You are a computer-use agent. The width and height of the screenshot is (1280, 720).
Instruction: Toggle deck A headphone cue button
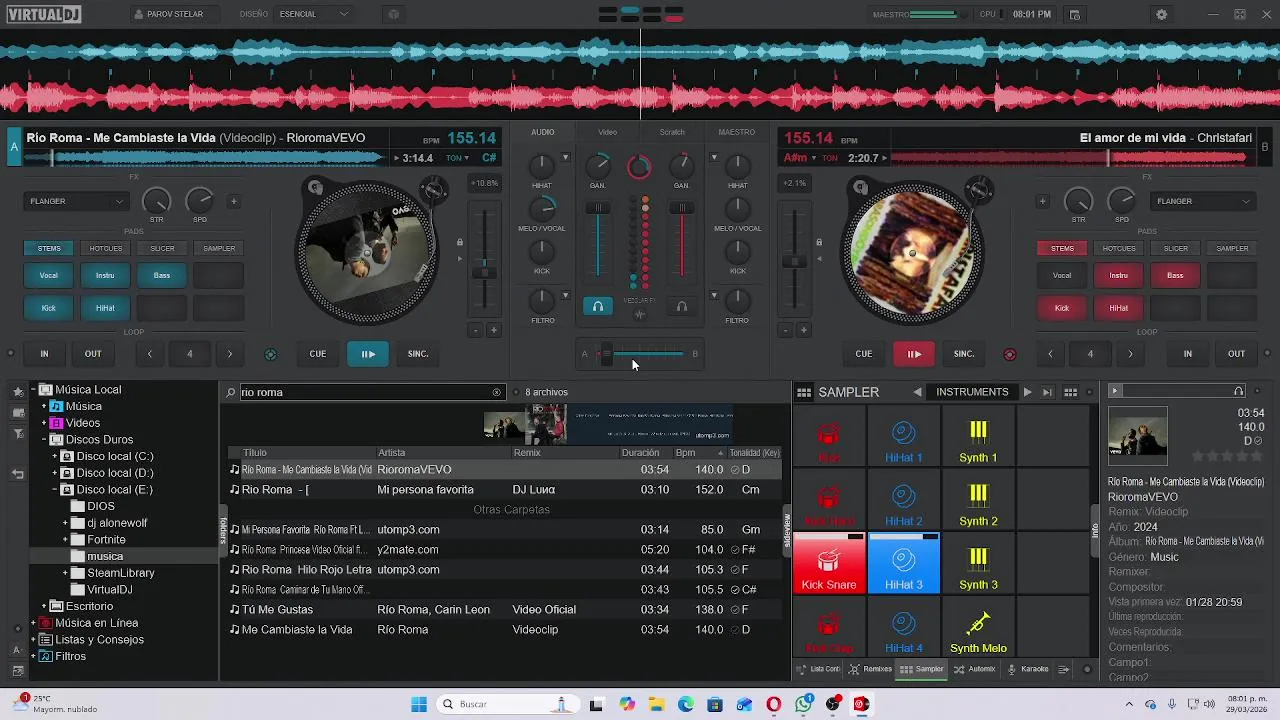pyautogui.click(x=597, y=307)
